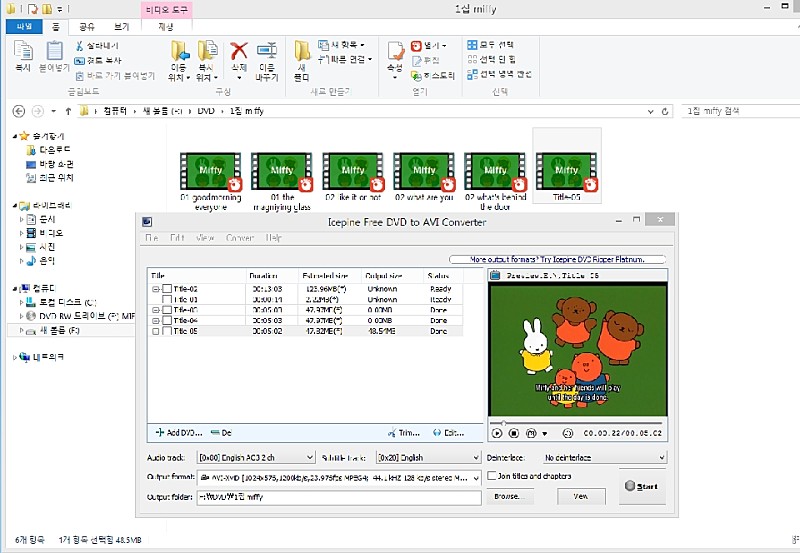Click 모두 선택 (Select all) in ribbon
This screenshot has height=553, width=800.
pos(490,45)
